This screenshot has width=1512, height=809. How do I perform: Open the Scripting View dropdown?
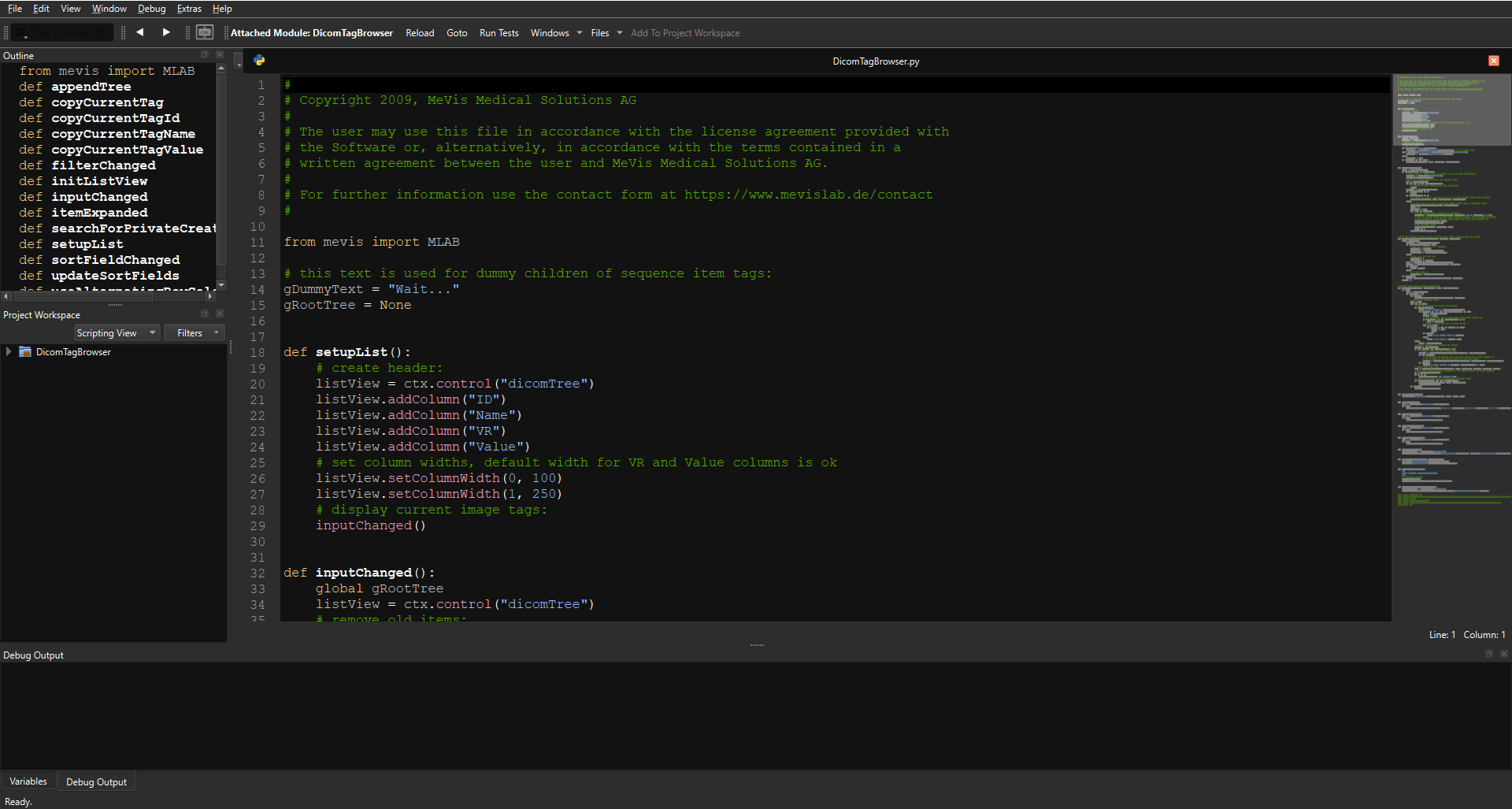pyautogui.click(x=117, y=333)
